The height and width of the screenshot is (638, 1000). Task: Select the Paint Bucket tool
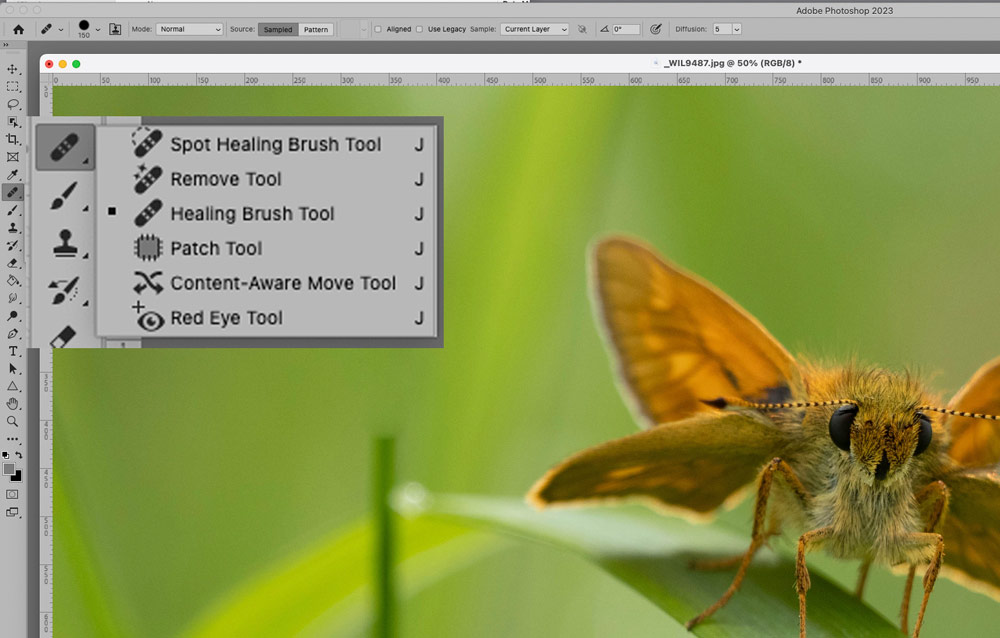(12, 281)
